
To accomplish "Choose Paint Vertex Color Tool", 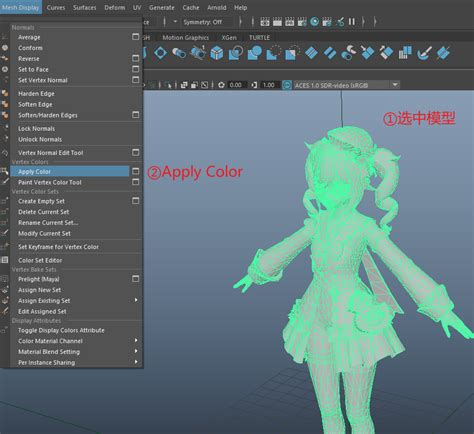I will (x=50, y=182).
